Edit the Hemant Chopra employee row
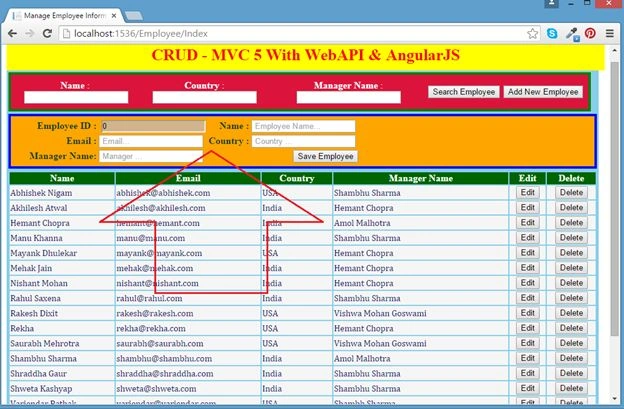This screenshot has width=624, height=409. (528, 223)
